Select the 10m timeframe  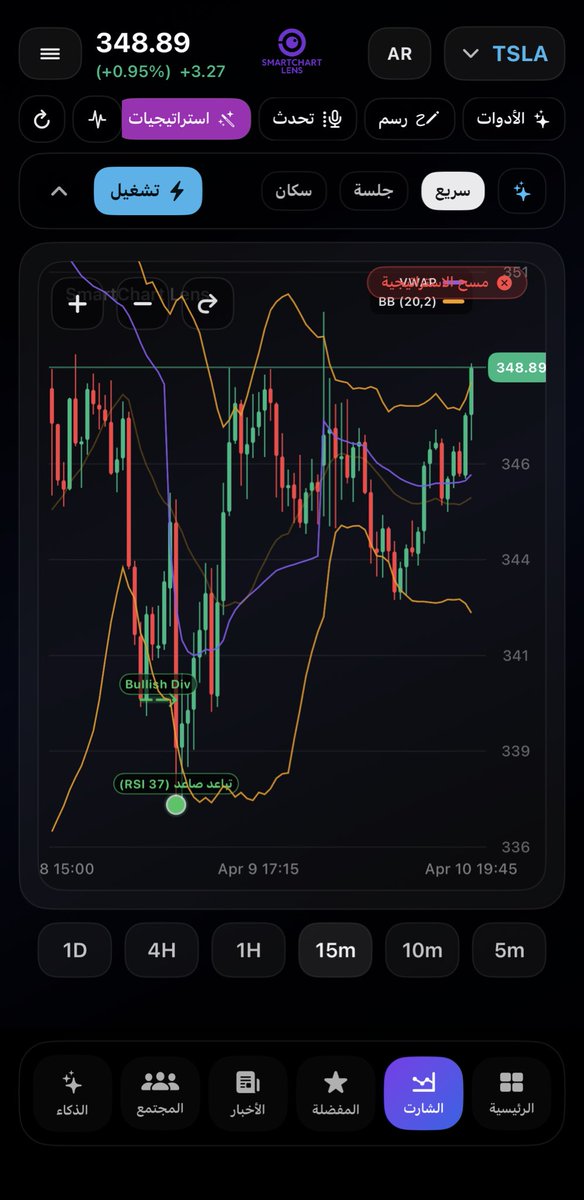click(x=422, y=950)
